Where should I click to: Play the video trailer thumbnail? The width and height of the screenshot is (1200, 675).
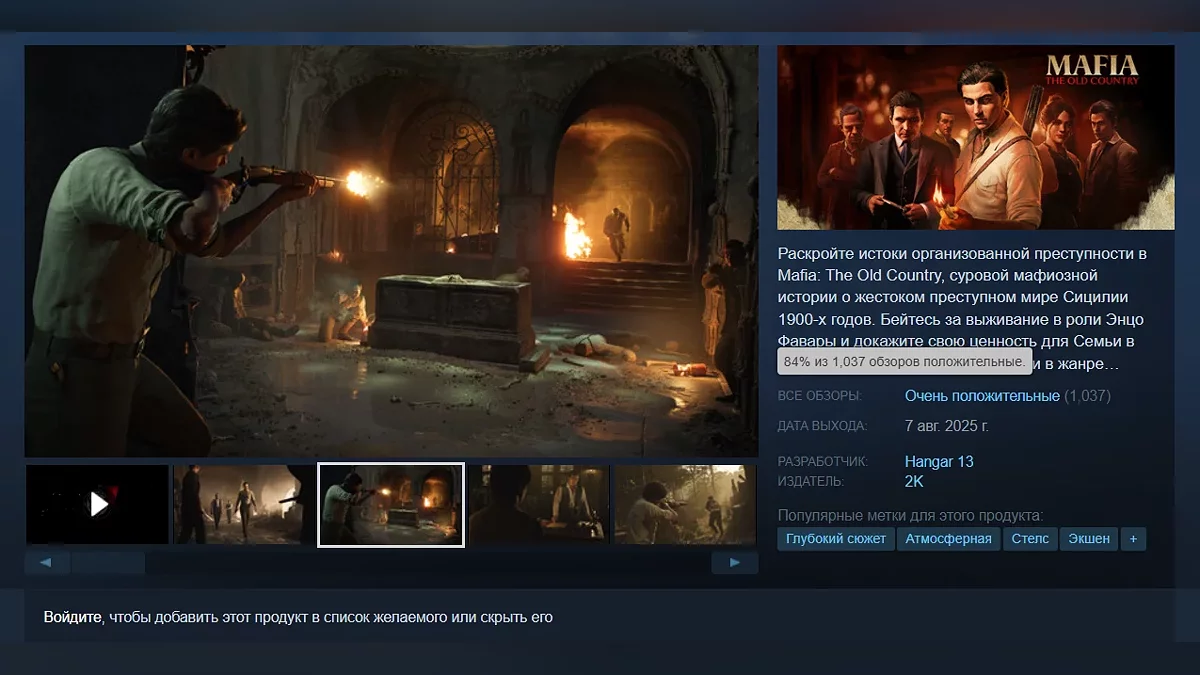click(x=97, y=504)
